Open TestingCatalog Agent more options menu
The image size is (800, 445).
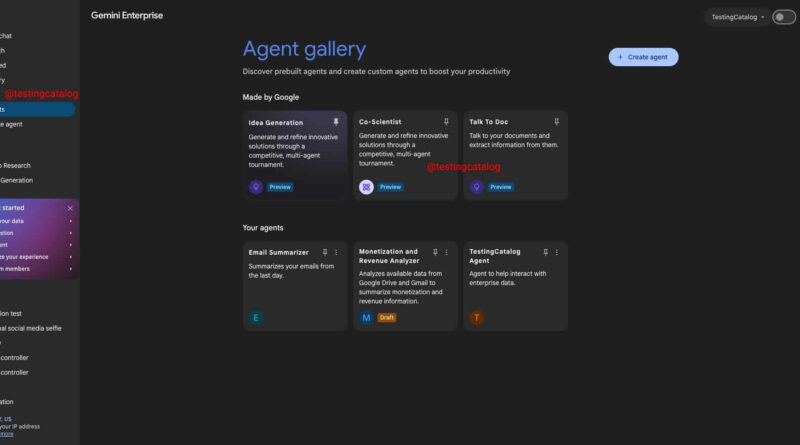coord(556,252)
